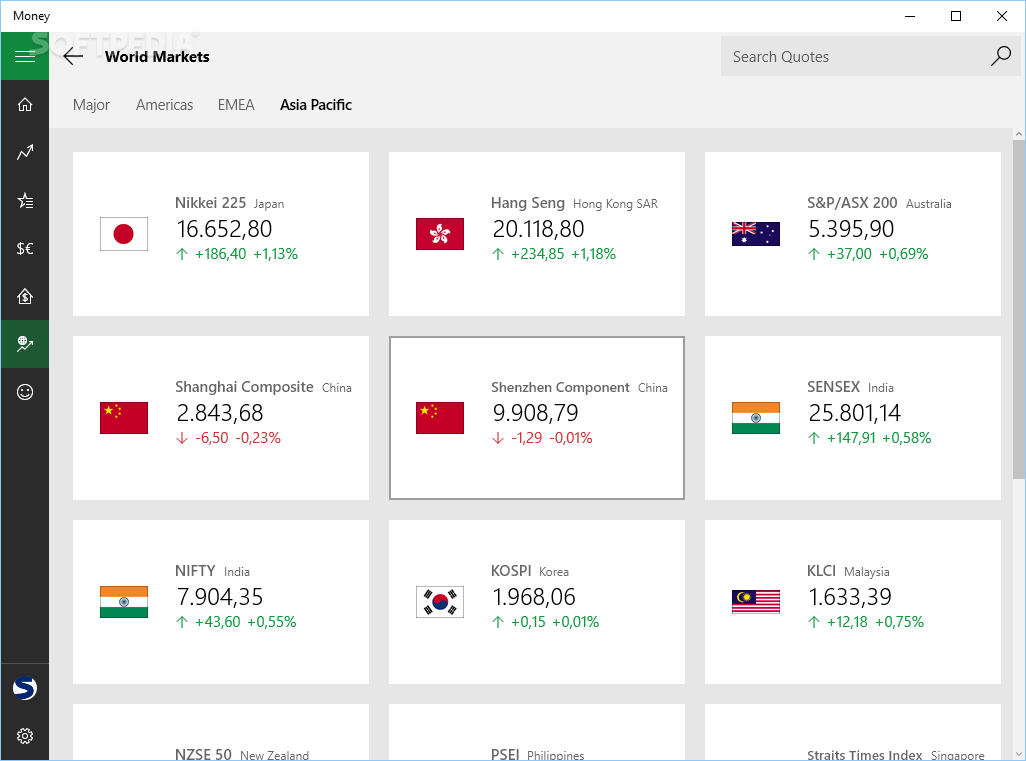Select the Home icon in the sidebar
The width and height of the screenshot is (1026, 761).
(24, 104)
